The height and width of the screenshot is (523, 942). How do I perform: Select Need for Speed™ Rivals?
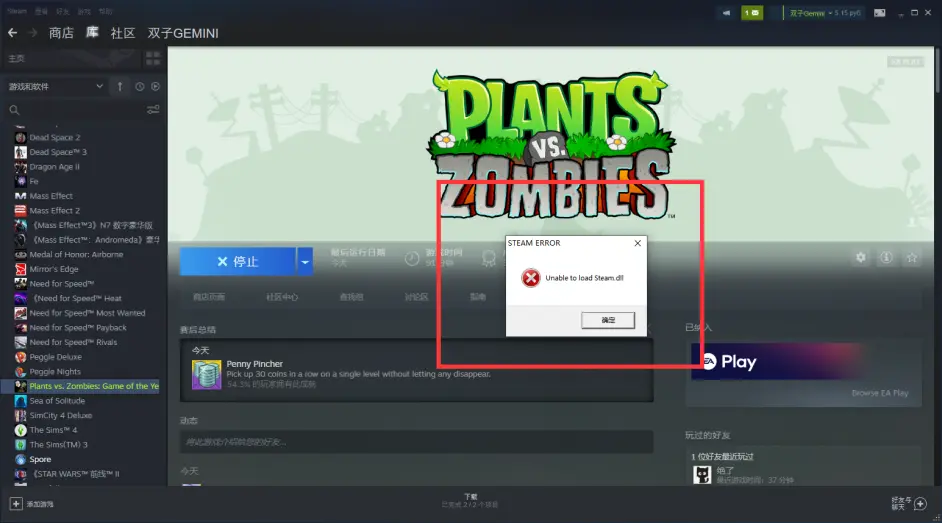73,342
